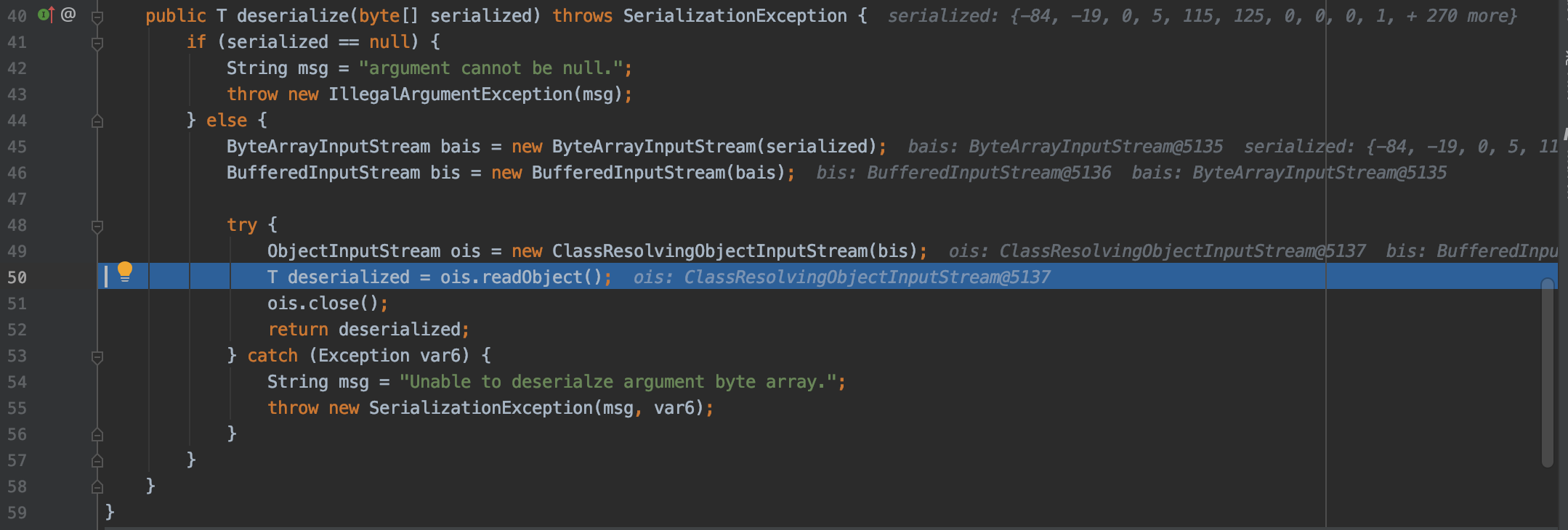Click inline value 'bis: BufferedInputStream@5136' on line 46
This screenshot has height=530, width=1568.
tap(963, 173)
